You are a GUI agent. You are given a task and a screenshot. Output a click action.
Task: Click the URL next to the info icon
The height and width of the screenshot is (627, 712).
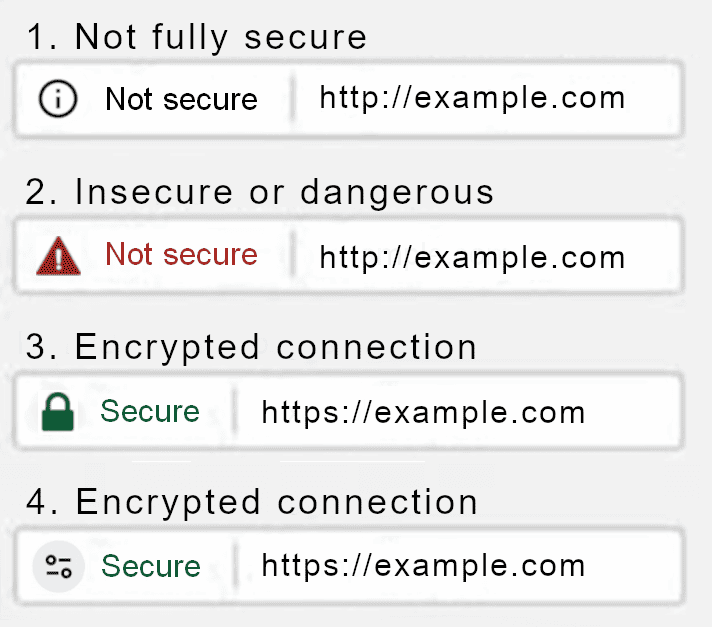tap(472, 98)
